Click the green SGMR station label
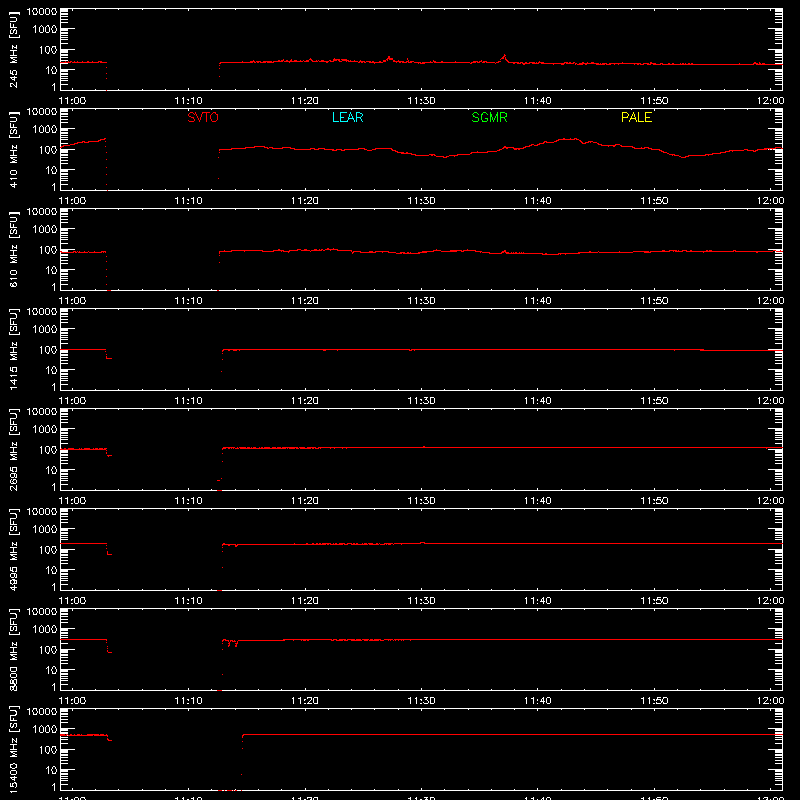The width and height of the screenshot is (800, 800). pyautogui.click(x=489, y=117)
